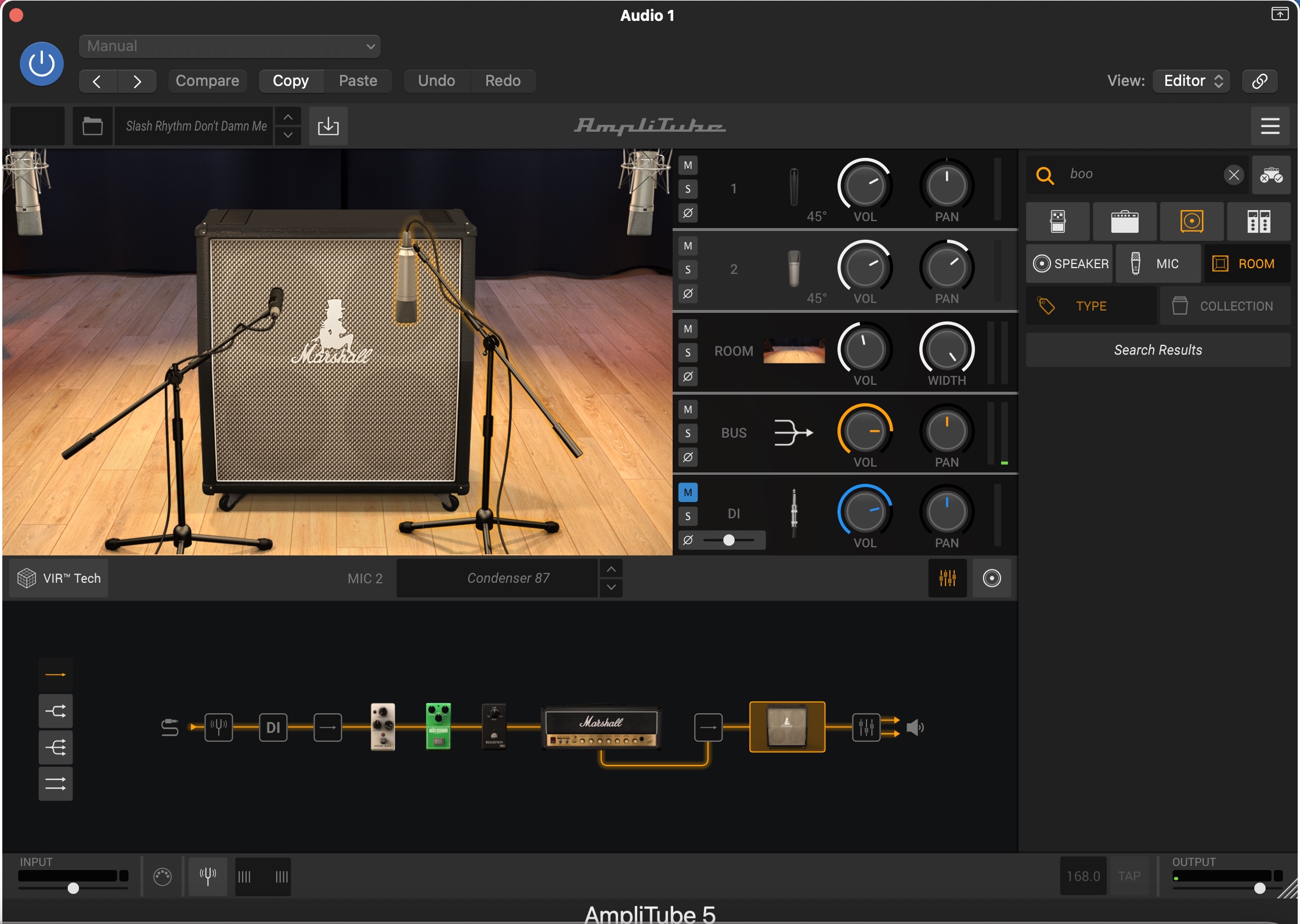Viewport: 1300px width, 924px height.
Task: Adjust the BUS VOL knob
Action: (865, 431)
